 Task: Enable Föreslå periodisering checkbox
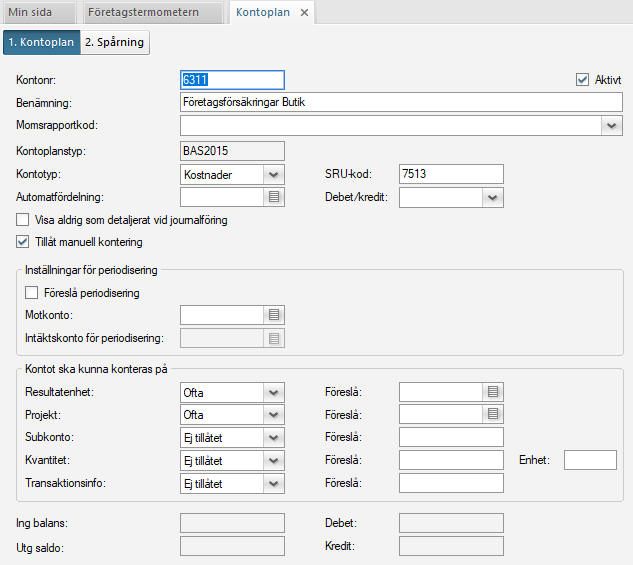click(x=32, y=293)
